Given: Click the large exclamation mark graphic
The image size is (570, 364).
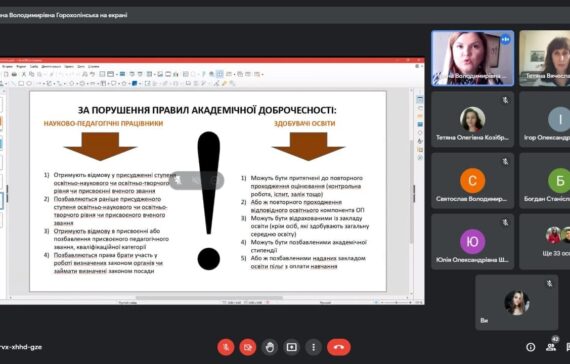Looking at the screenshot, I should pyautogui.click(x=209, y=200).
